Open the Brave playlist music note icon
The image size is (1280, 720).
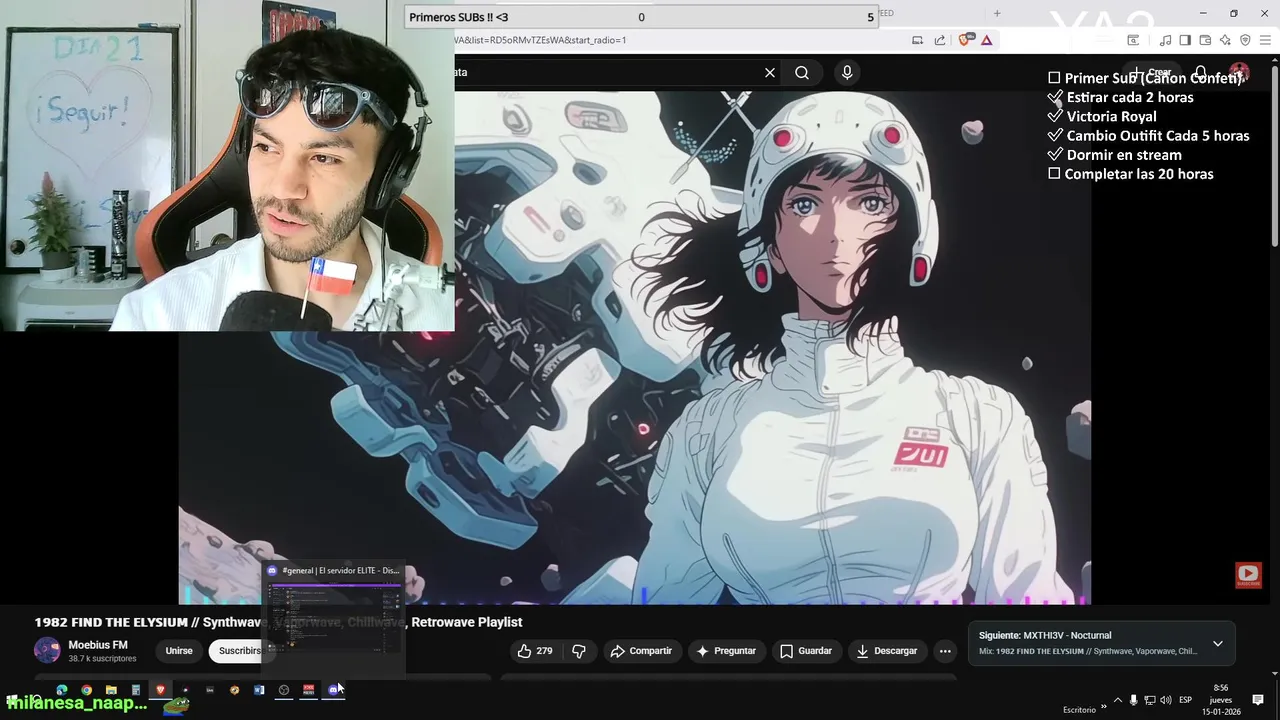(x=1165, y=40)
